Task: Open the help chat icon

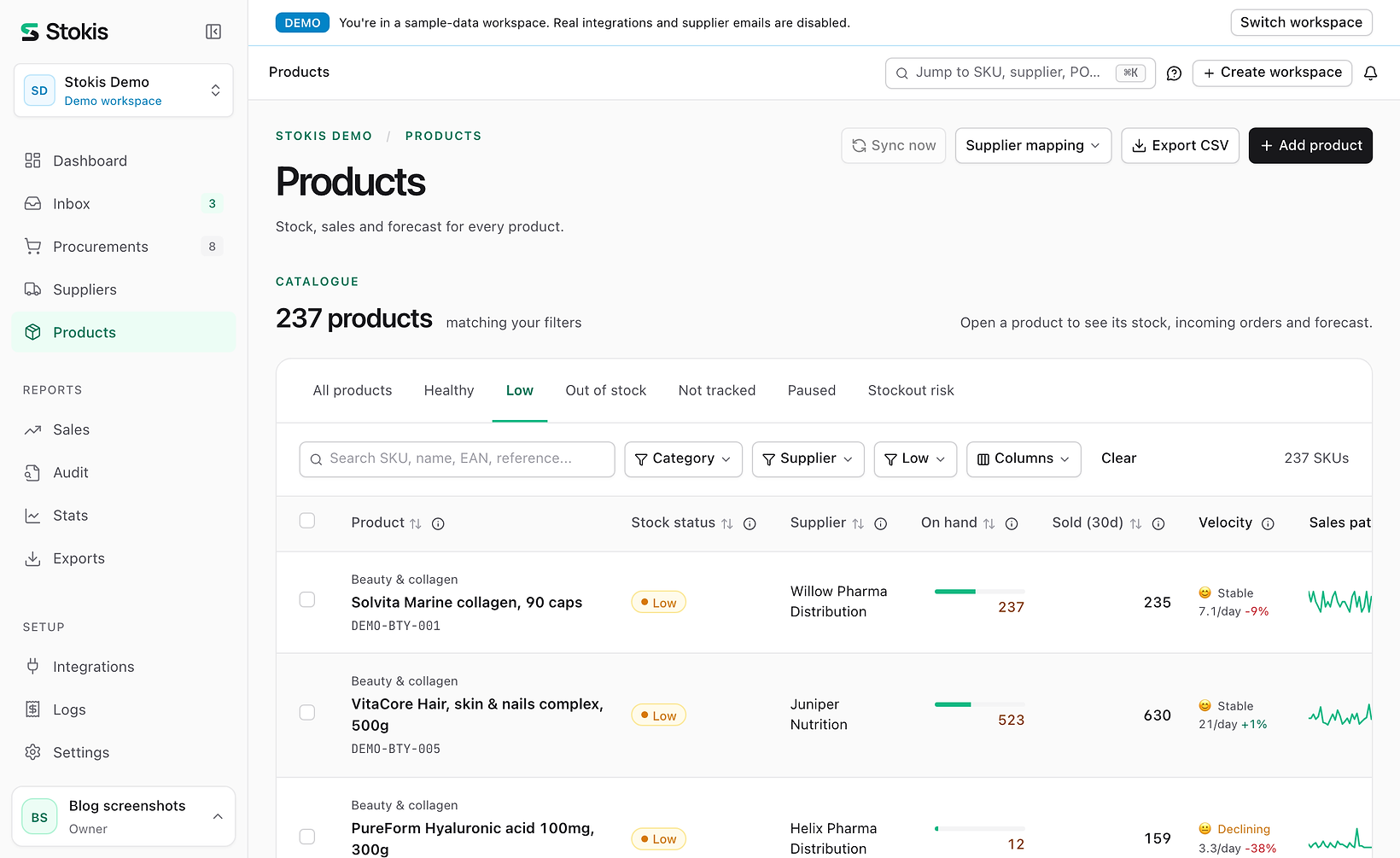Action: 1174,73
